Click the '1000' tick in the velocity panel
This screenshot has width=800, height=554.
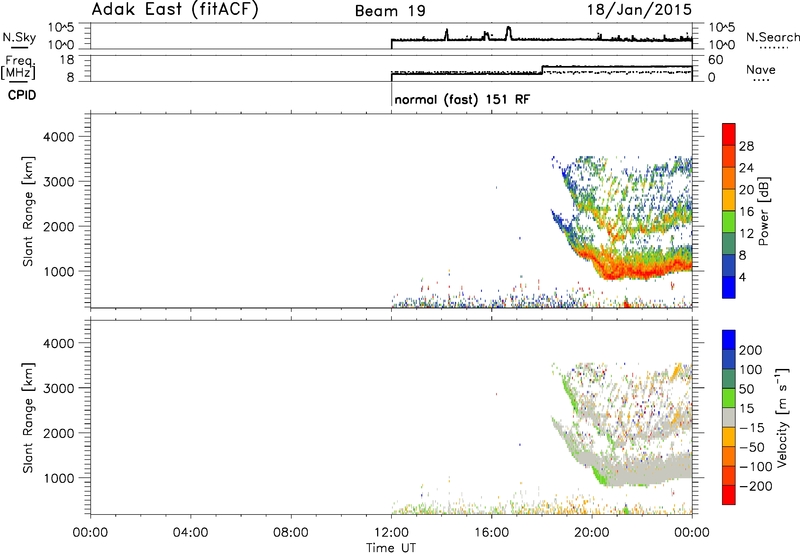pyautogui.click(x=59, y=478)
